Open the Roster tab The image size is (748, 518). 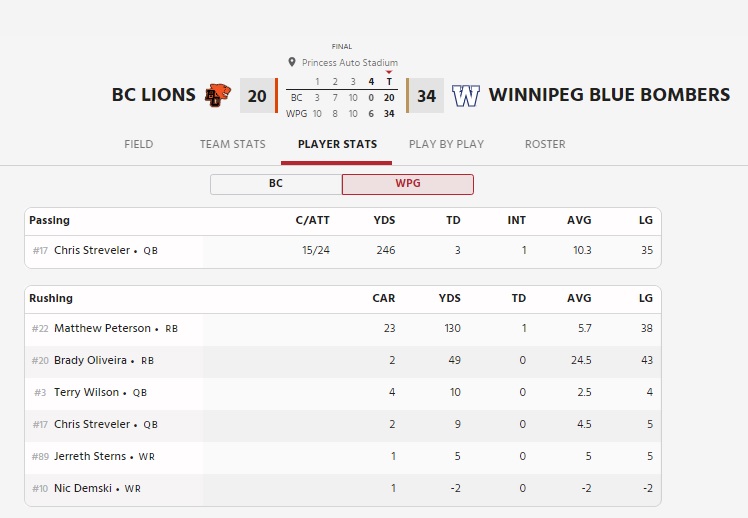545,144
